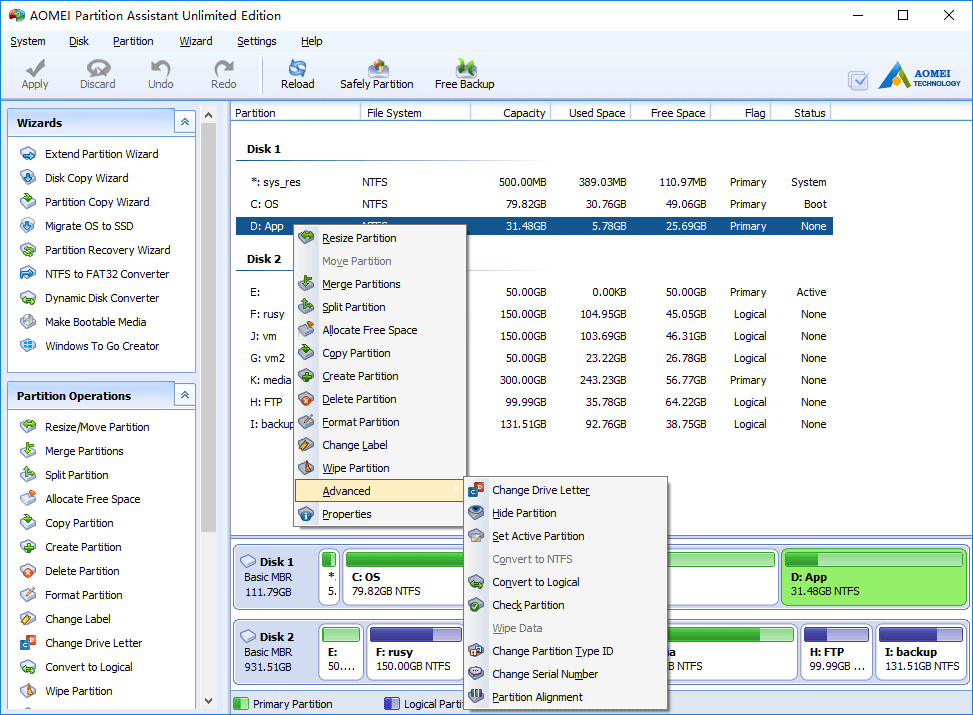Select Hide Partition in submenu

566,513
